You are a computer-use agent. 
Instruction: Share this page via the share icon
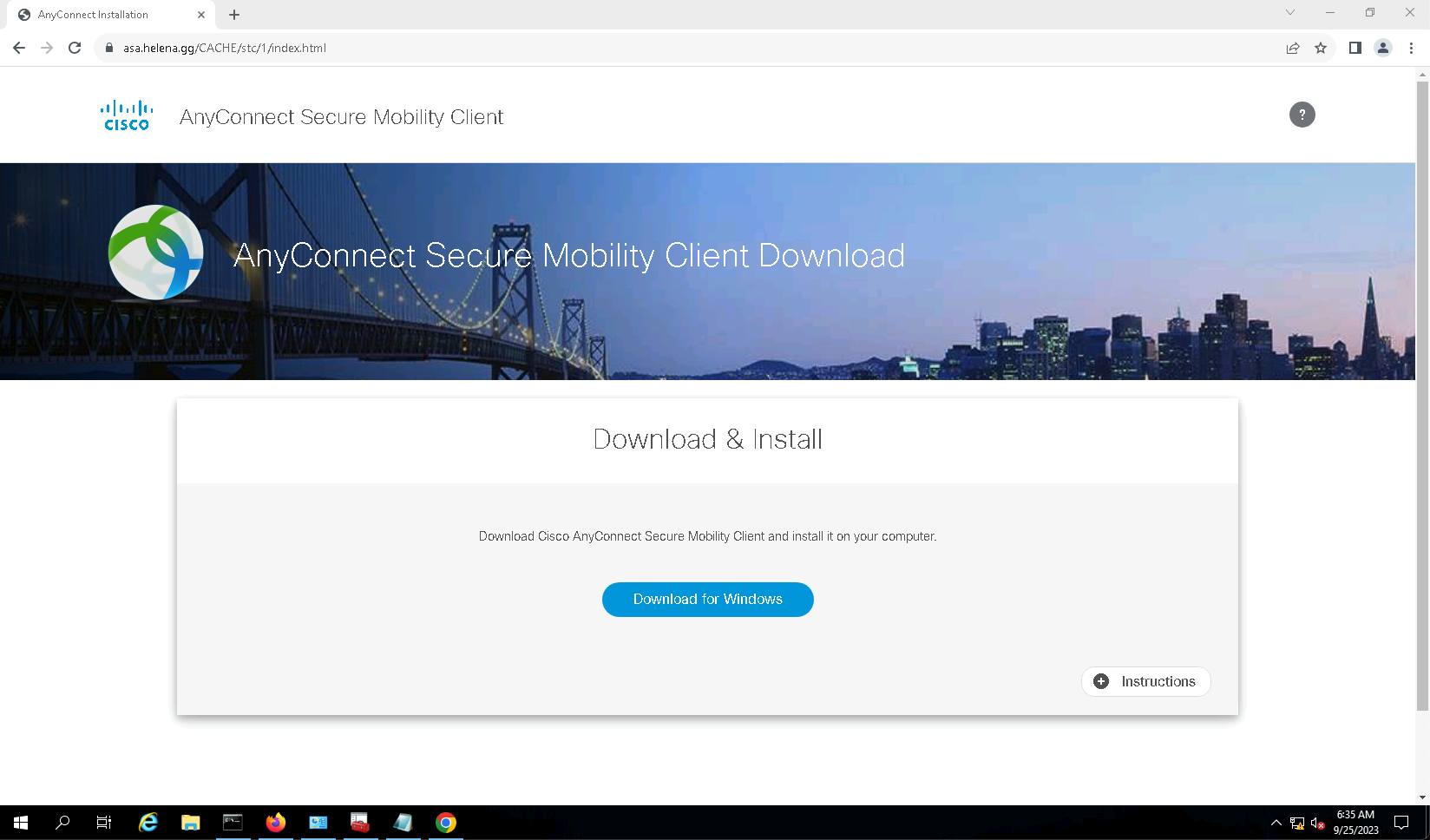click(x=1293, y=48)
